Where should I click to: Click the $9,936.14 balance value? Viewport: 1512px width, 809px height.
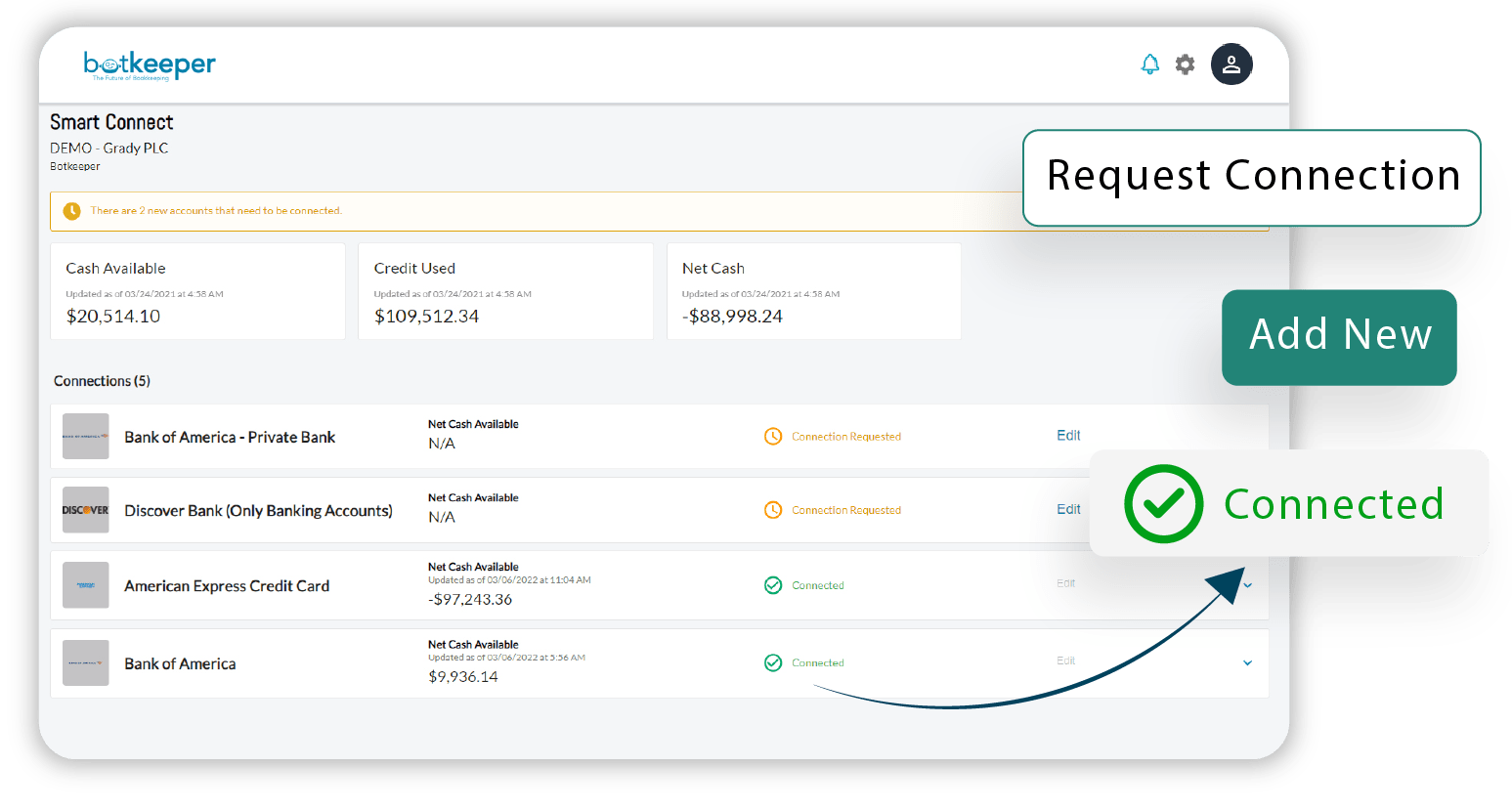[463, 677]
